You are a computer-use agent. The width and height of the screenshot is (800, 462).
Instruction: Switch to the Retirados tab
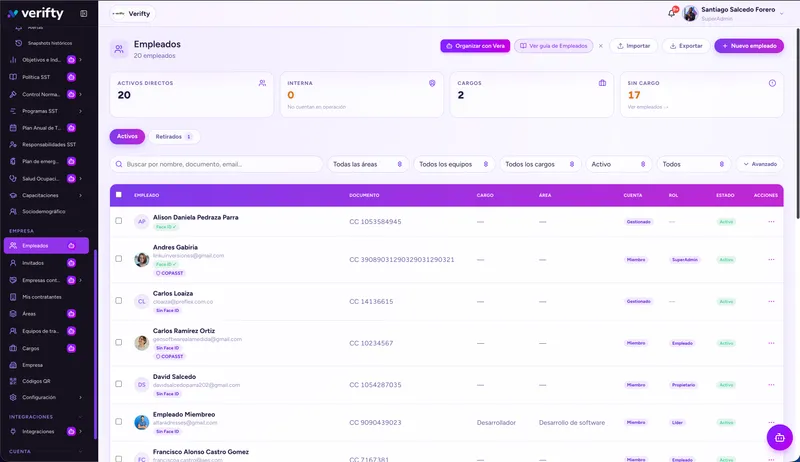[x=173, y=137]
